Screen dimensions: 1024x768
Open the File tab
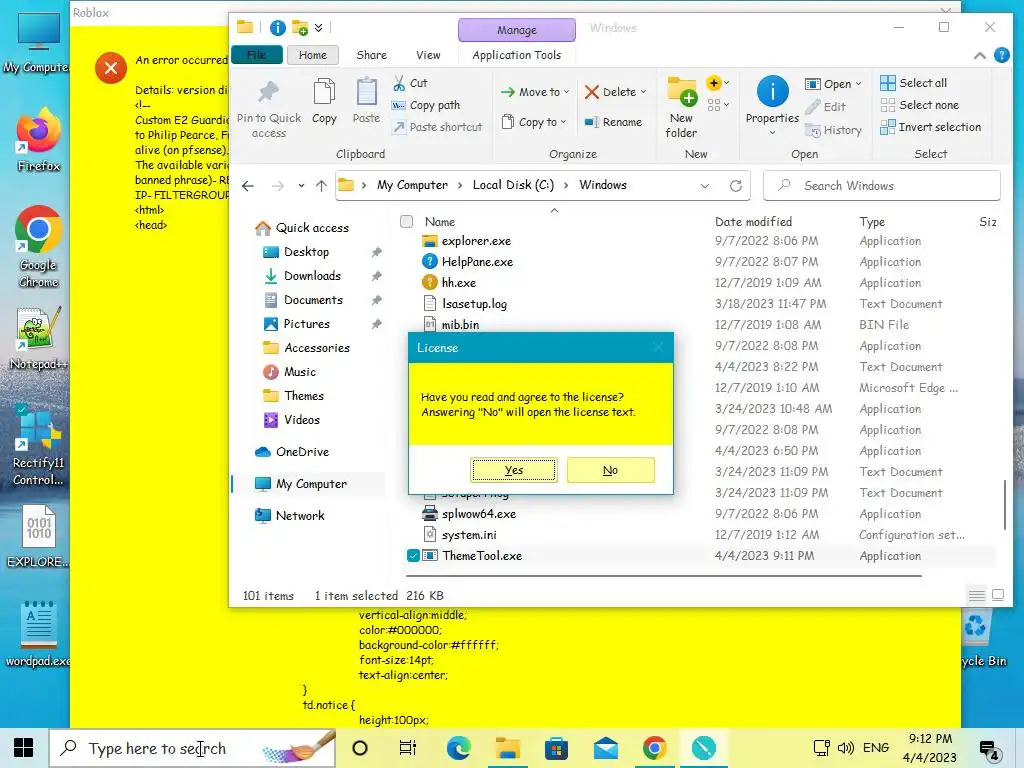257,55
